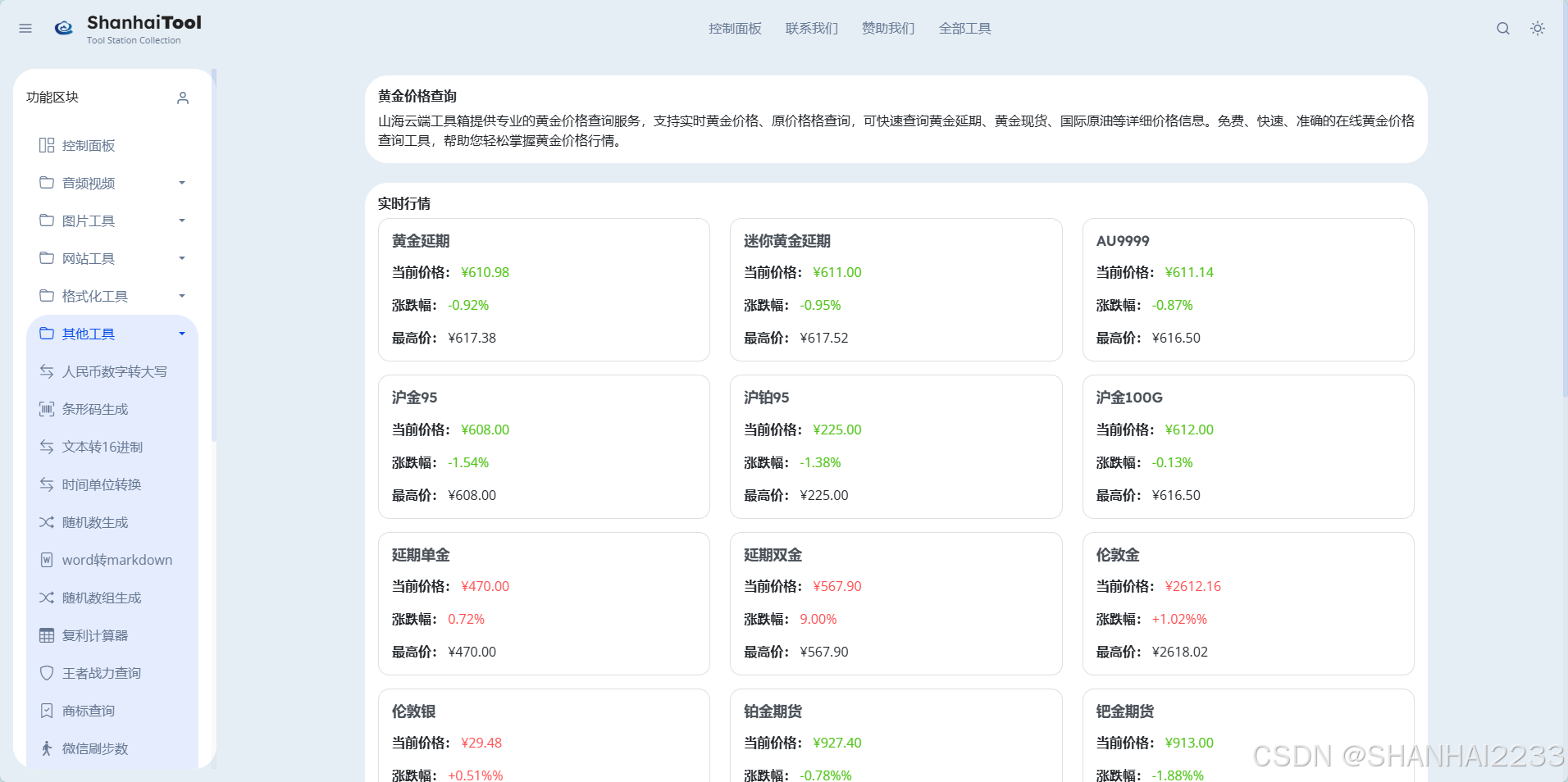
Task: Click the 迷你黄金延期 card title
Action: tap(787, 241)
